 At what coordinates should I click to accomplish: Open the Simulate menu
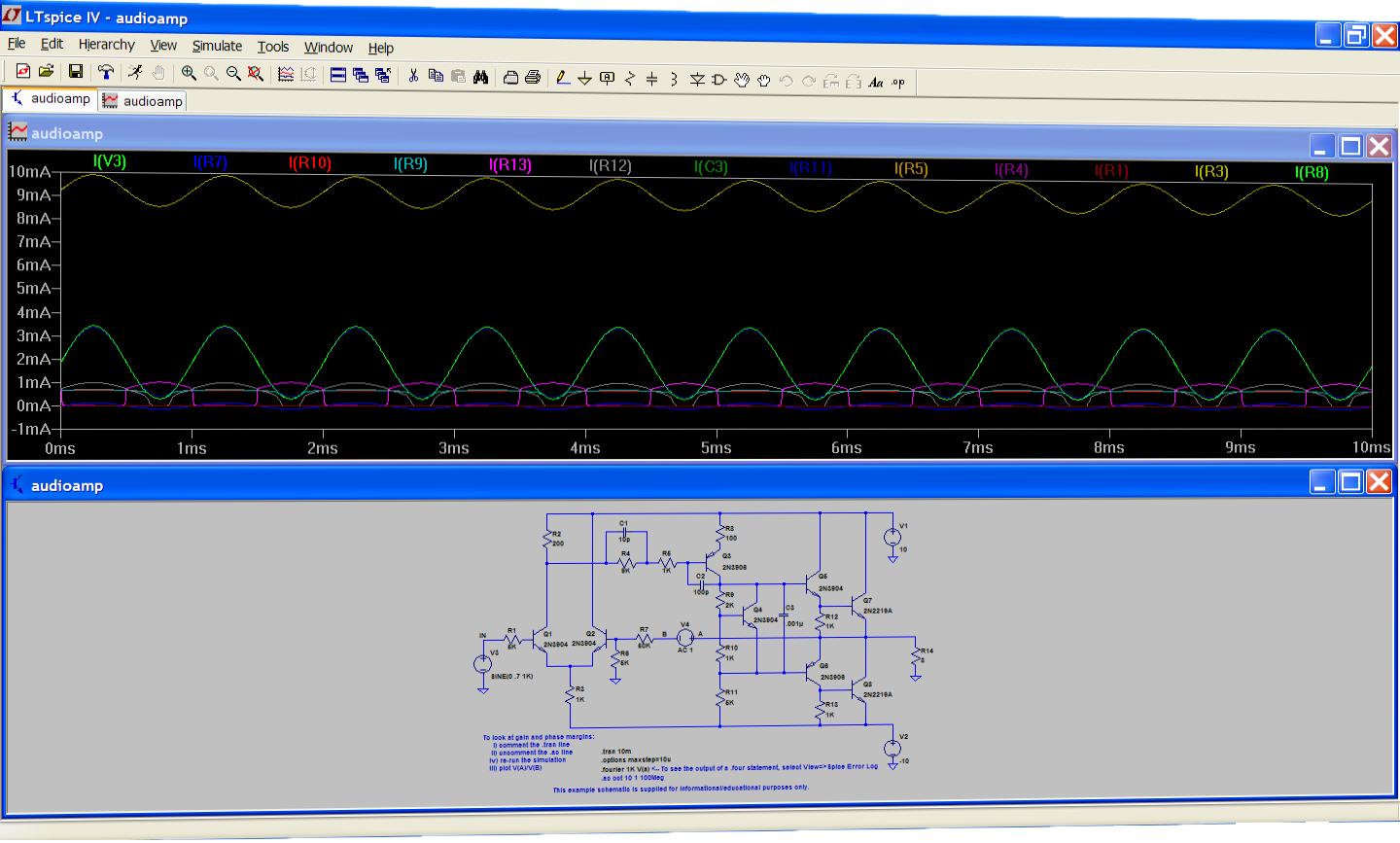(217, 46)
